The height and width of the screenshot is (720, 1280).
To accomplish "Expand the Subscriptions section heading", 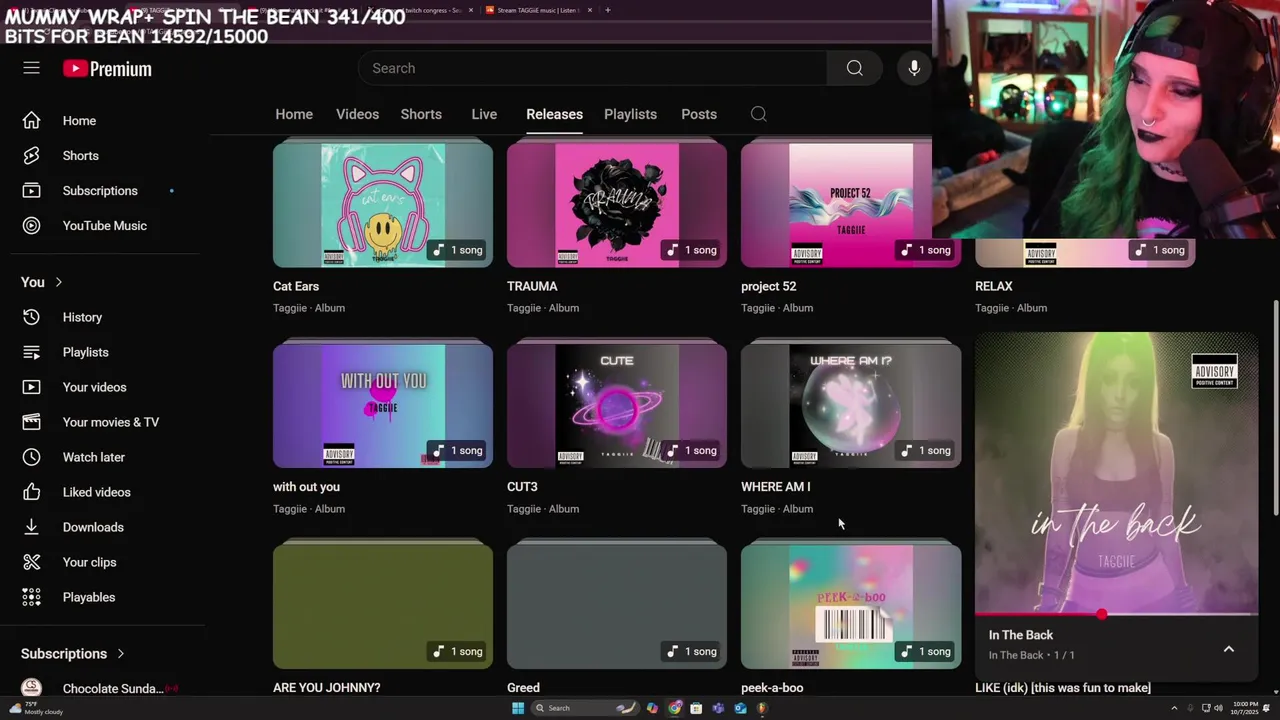I will 73,654.
